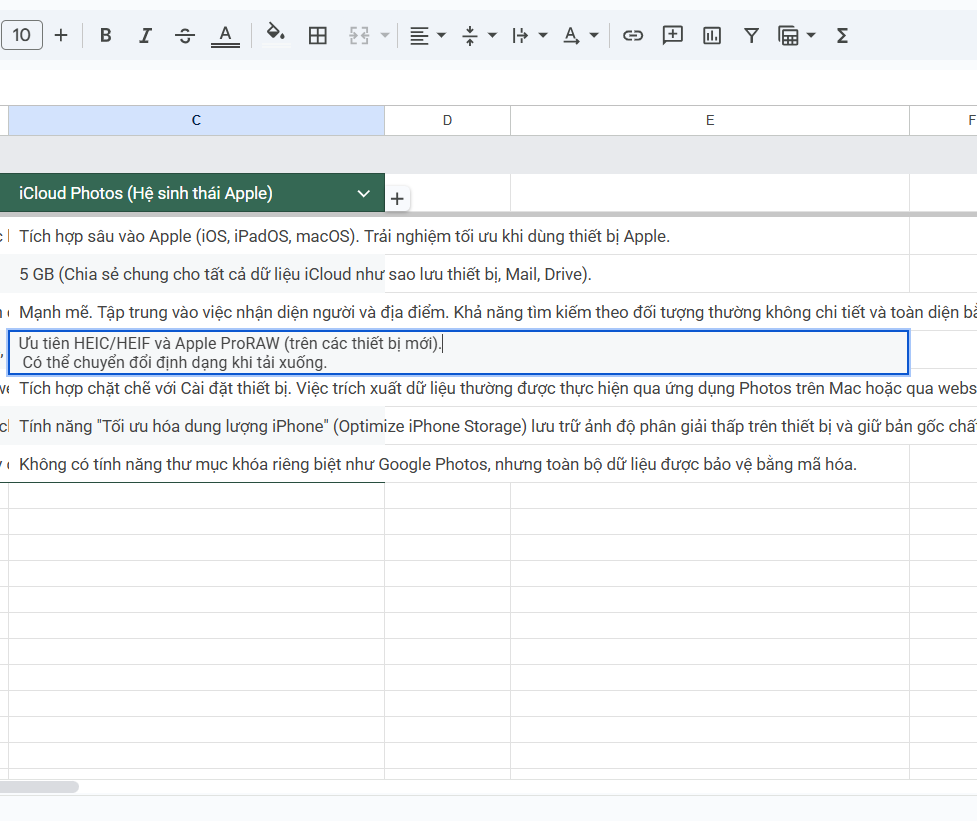Insert a link
Image resolution: width=977 pixels, height=821 pixels.
click(x=632, y=36)
